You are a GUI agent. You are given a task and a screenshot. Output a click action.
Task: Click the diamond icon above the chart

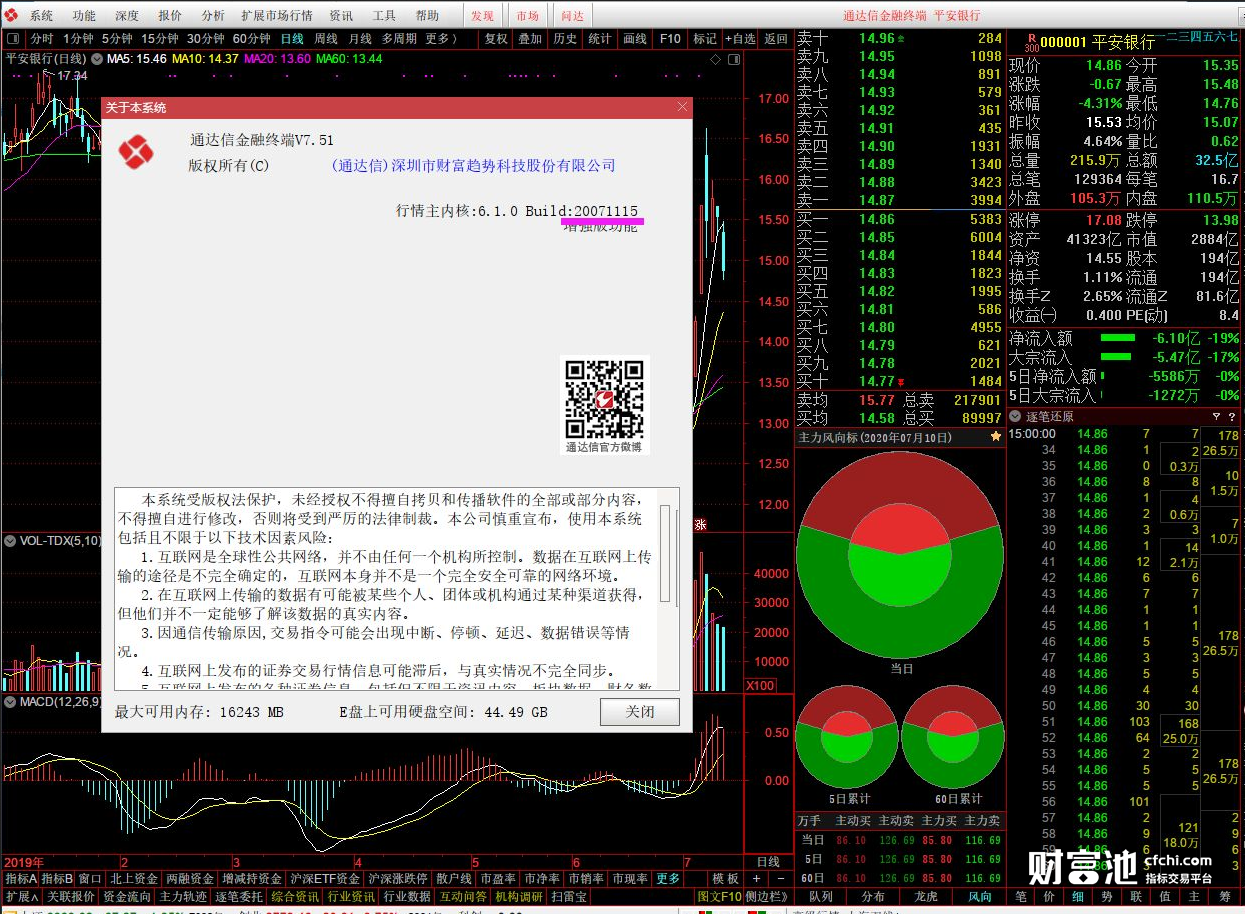pos(715,60)
